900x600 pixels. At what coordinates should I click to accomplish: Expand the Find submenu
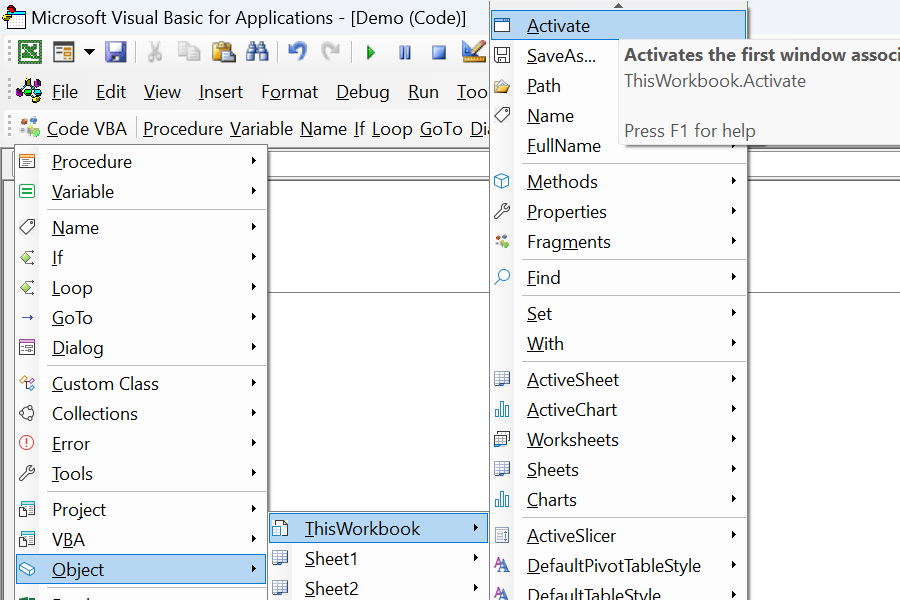click(x=619, y=278)
